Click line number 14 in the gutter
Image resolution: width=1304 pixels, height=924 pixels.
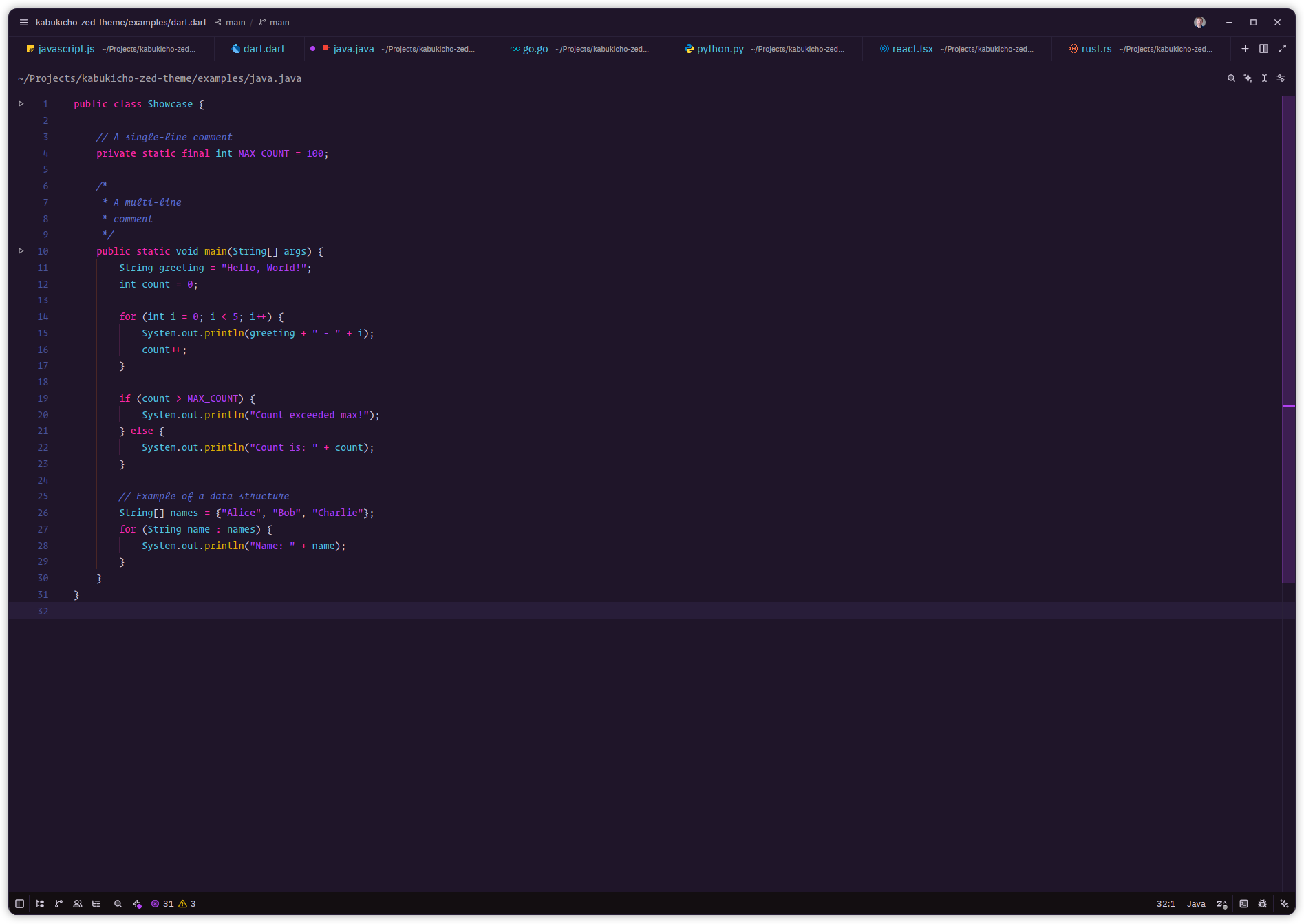(x=43, y=316)
